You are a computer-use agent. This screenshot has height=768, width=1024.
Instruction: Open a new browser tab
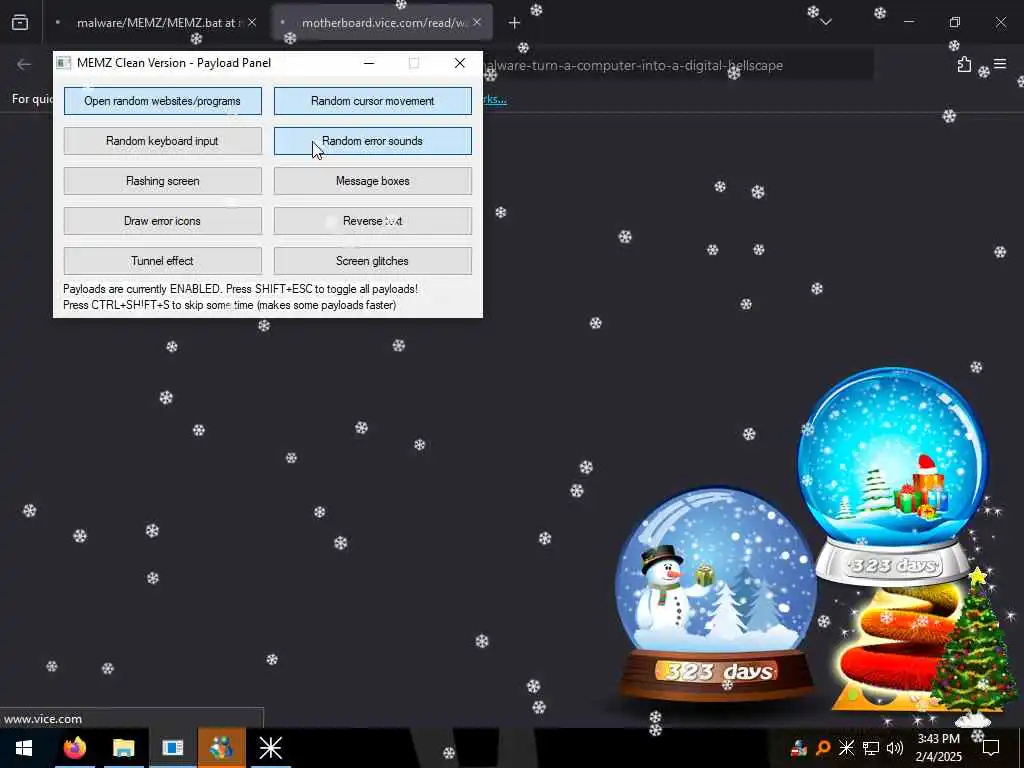tap(514, 23)
